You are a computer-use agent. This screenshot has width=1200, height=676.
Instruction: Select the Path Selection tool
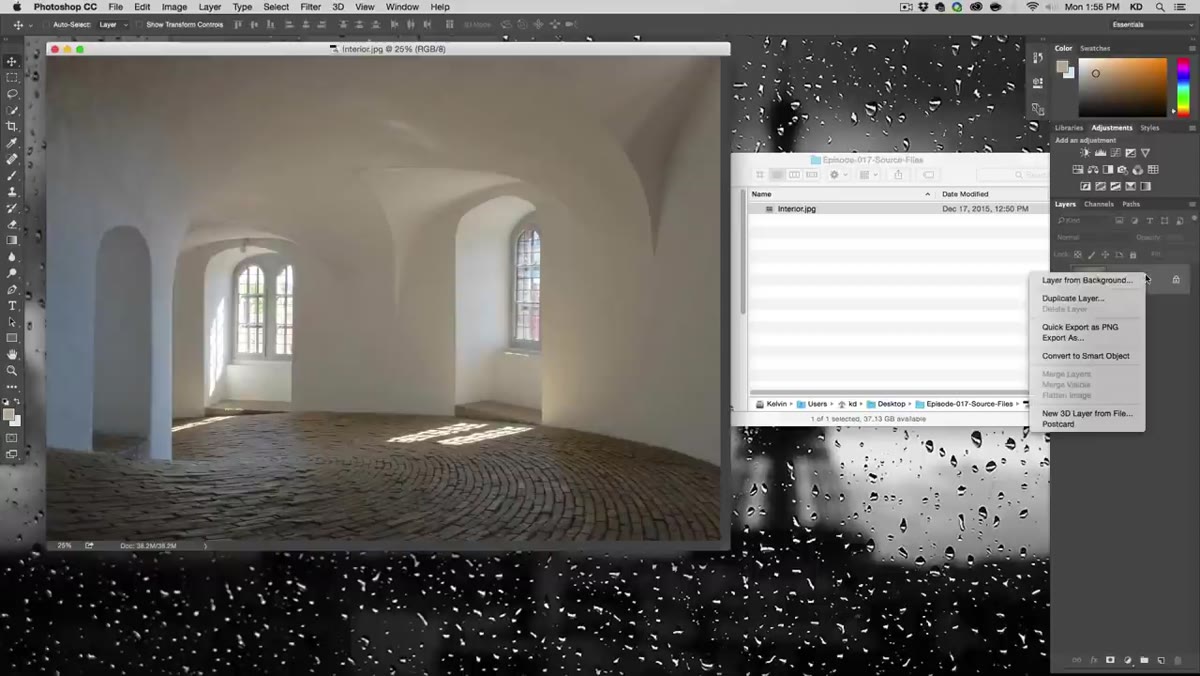point(12,322)
